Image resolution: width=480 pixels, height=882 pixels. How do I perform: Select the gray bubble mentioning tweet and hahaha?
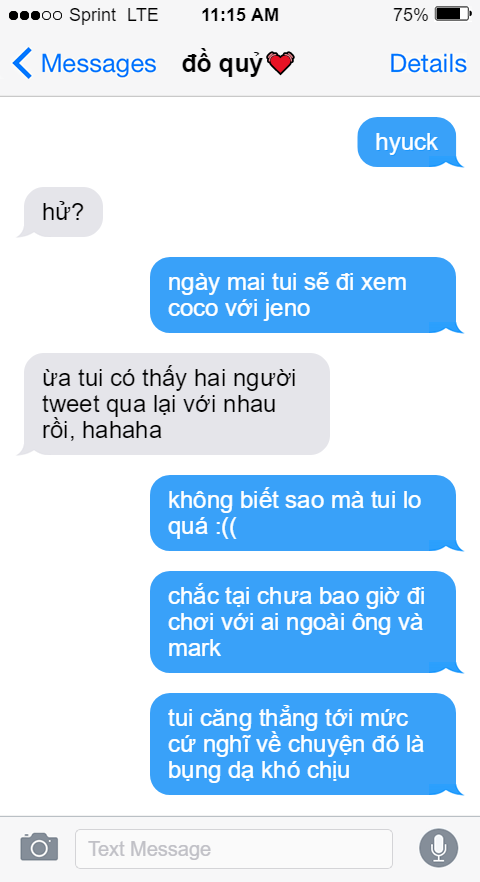(x=174, y=404)
